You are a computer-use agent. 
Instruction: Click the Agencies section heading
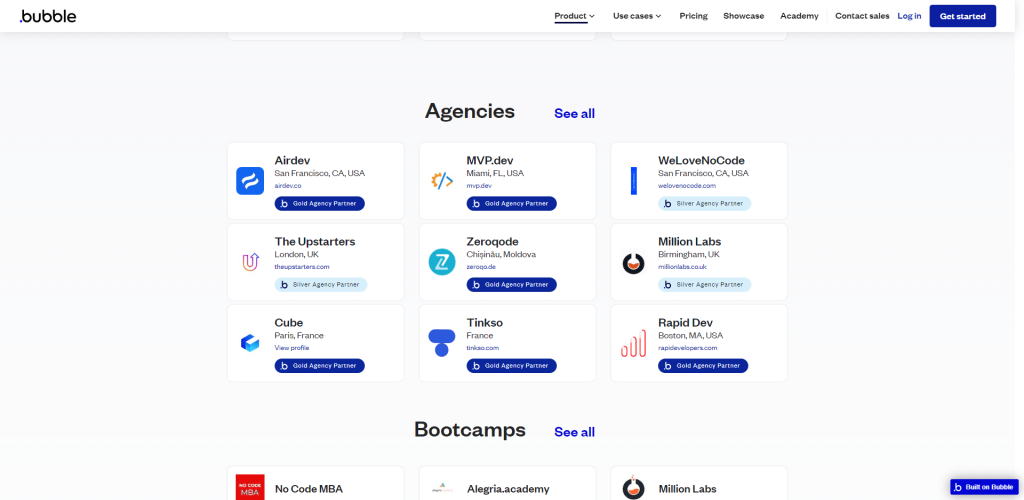(x=470, y=111)
